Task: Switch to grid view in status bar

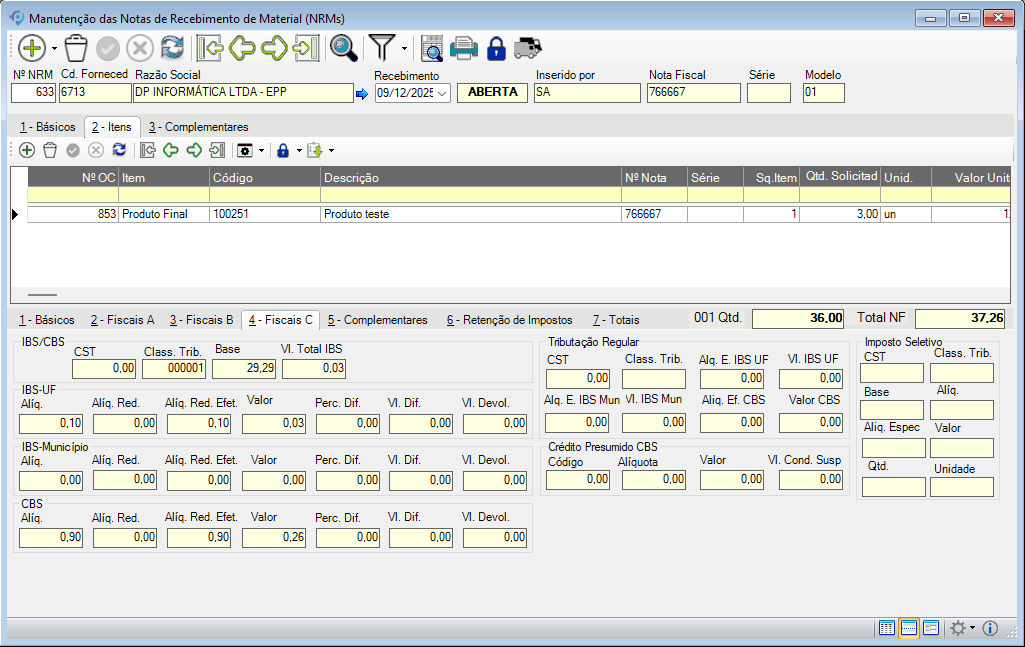Action: [886, 628]
